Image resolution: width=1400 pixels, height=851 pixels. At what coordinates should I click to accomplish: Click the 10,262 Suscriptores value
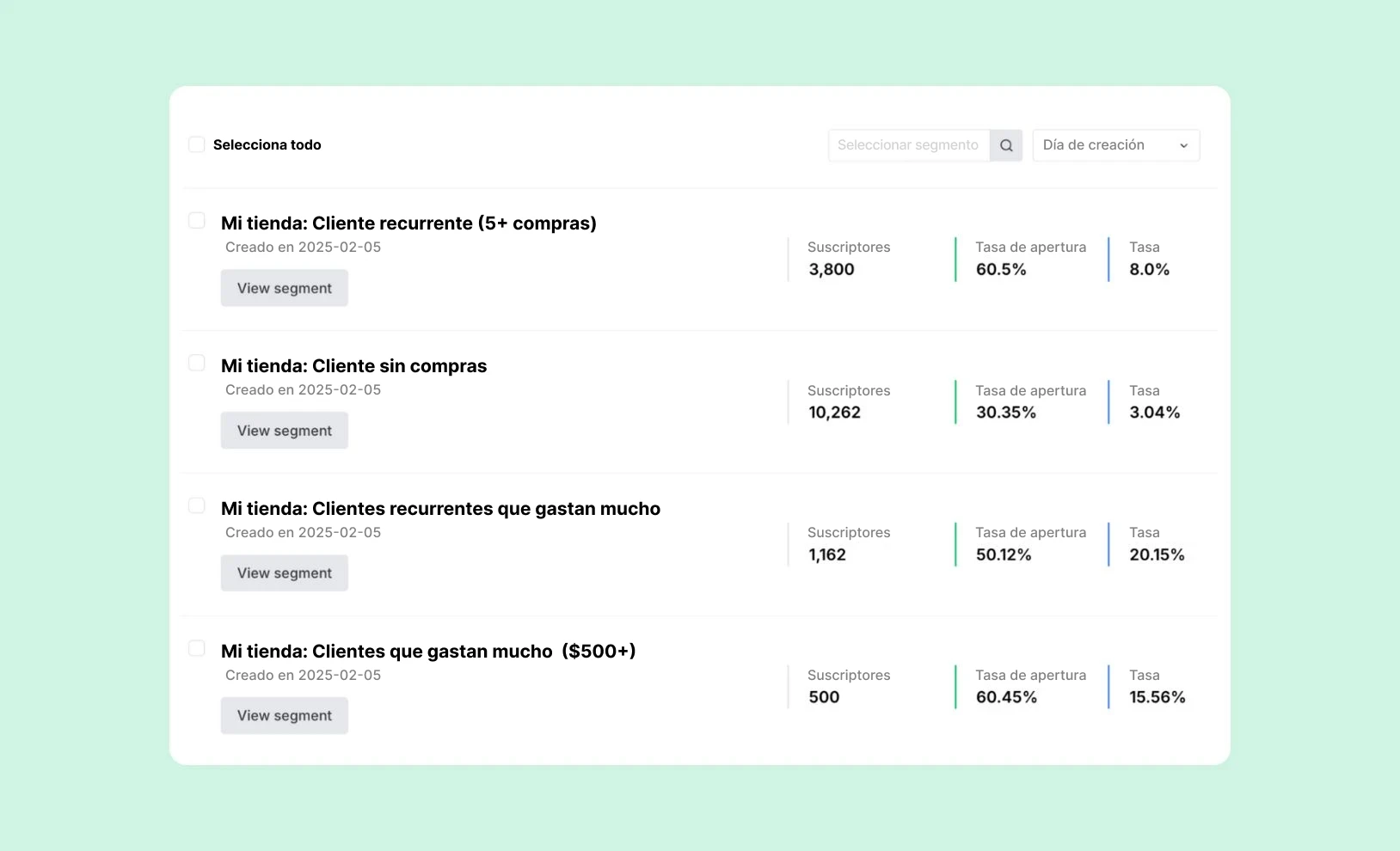tap(834, 413)
